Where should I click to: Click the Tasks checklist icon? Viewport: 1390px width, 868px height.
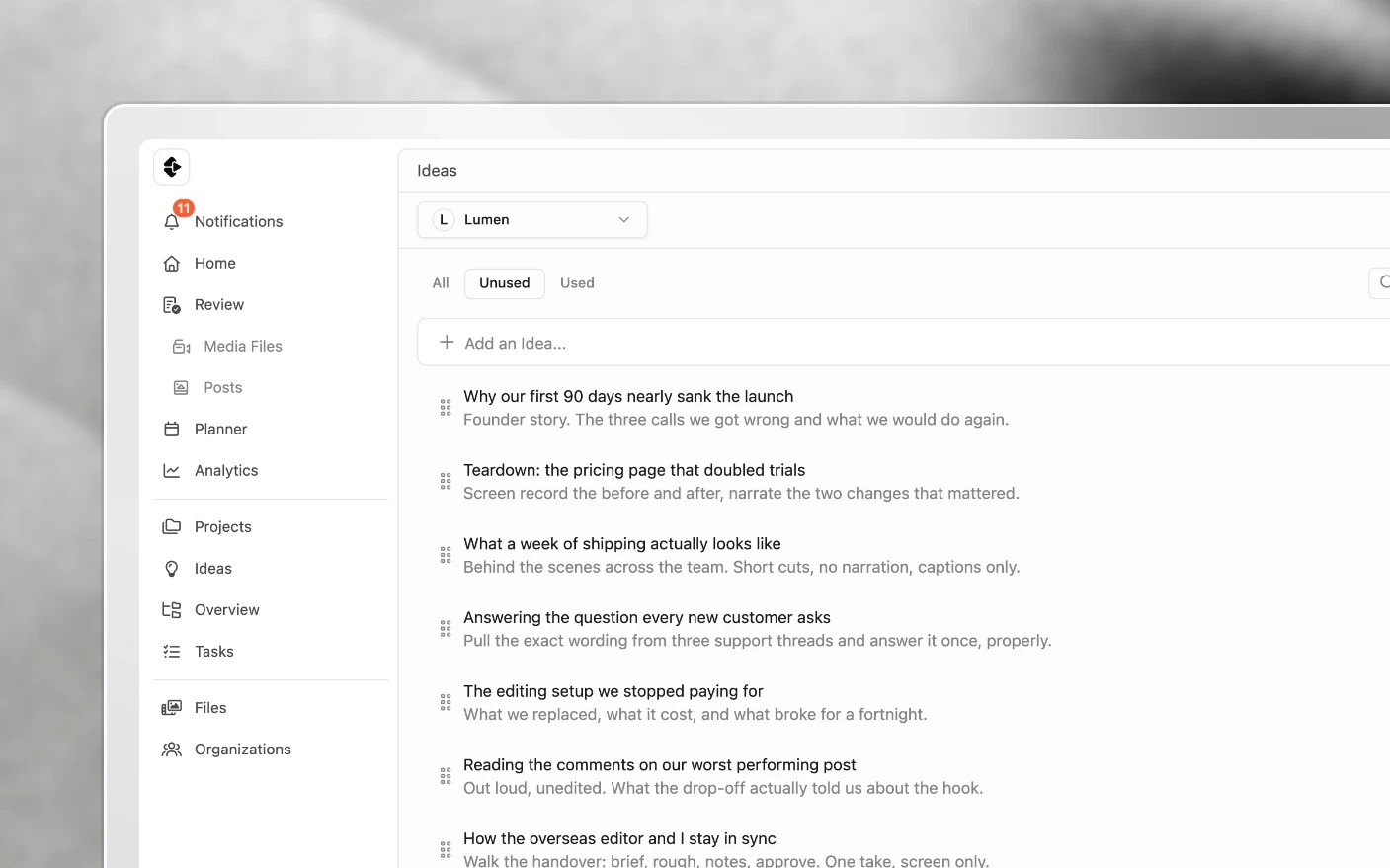(x=172, y=652)
